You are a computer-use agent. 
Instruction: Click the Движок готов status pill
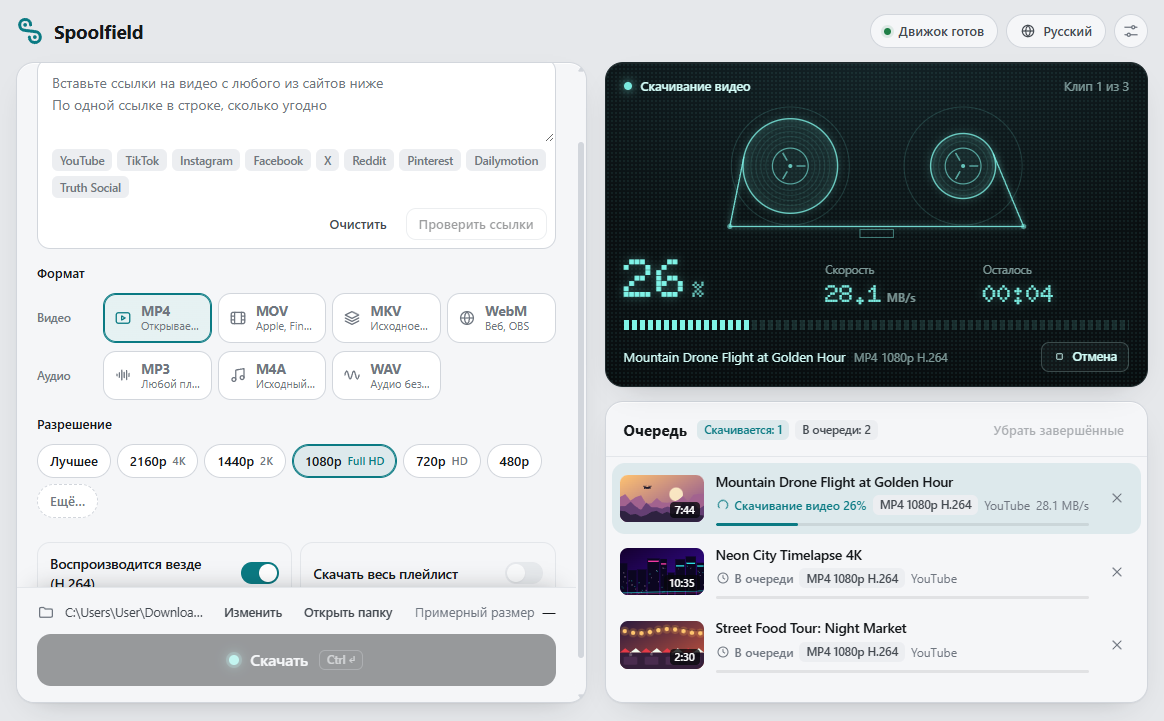click(933, 31)
